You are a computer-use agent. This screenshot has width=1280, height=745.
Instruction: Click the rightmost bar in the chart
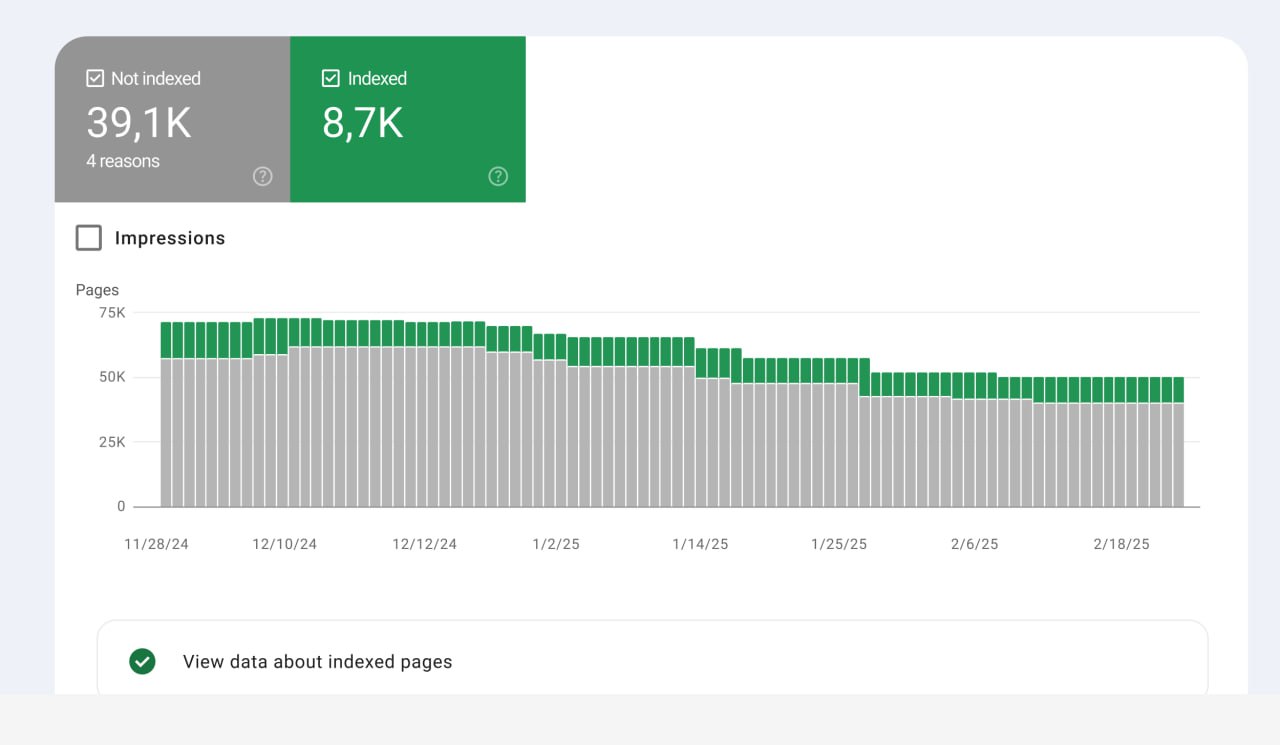[x=1178, y=450]
